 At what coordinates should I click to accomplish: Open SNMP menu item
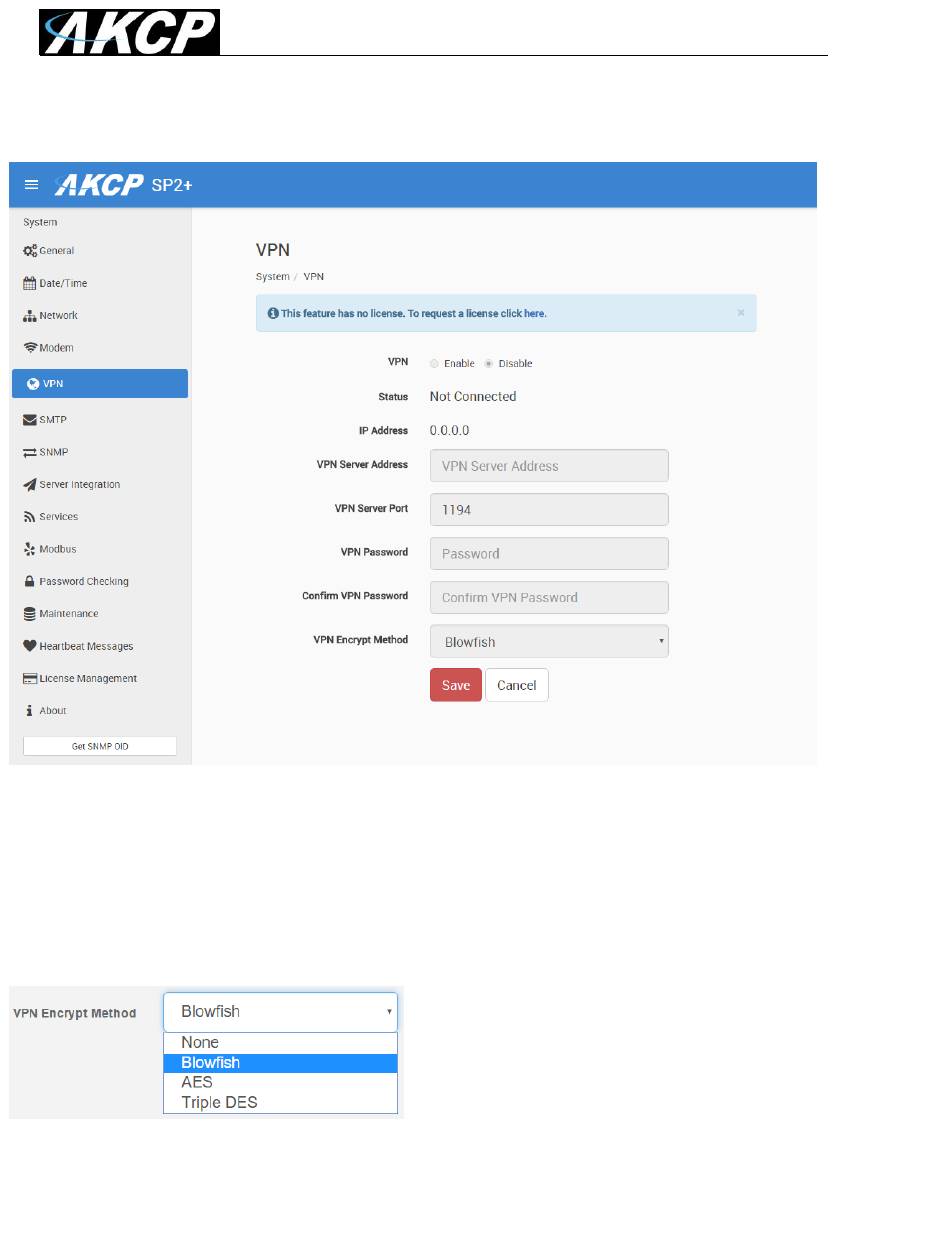100,452
